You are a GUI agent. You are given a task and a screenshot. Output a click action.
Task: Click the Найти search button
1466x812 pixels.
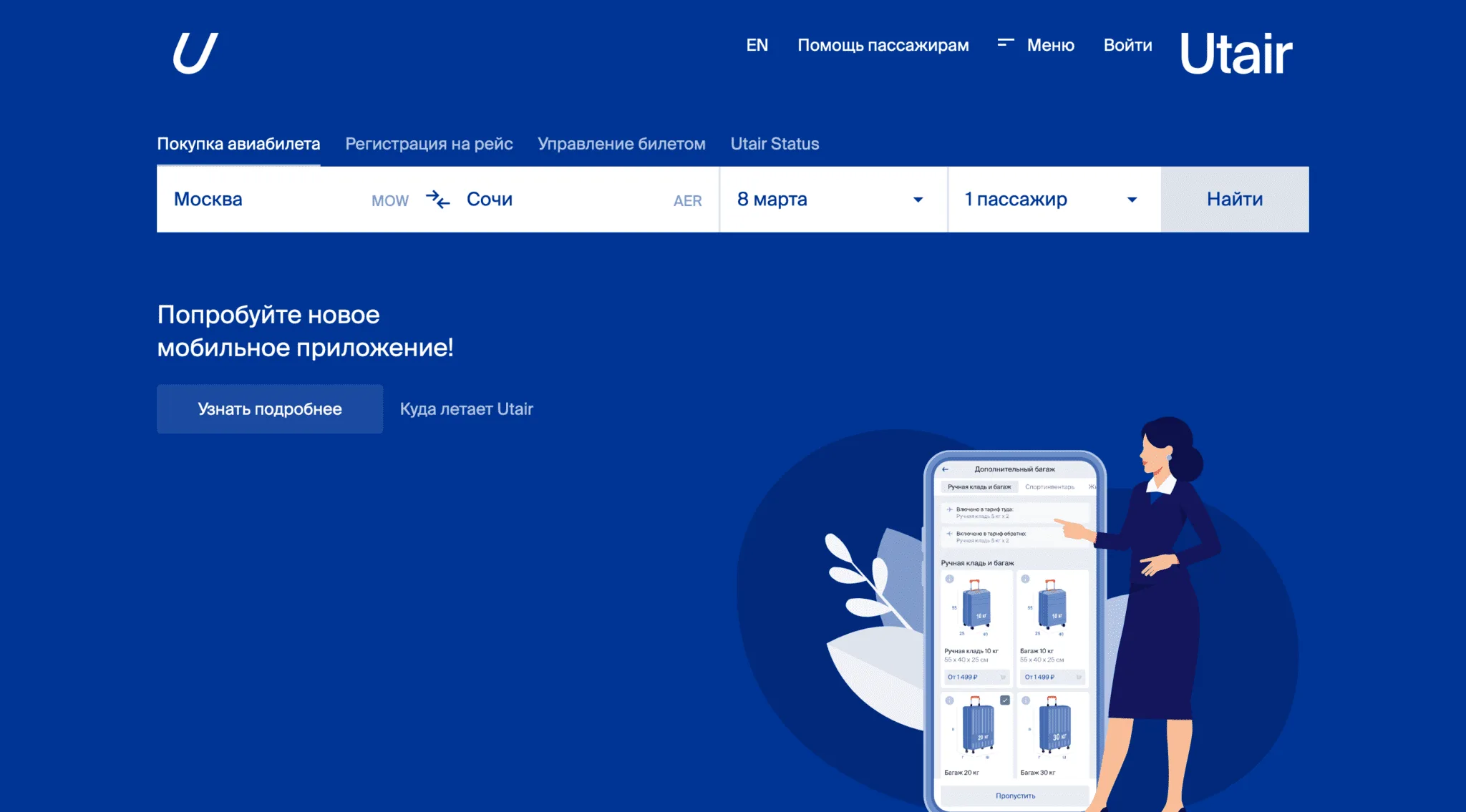(x=1235, y=200)
